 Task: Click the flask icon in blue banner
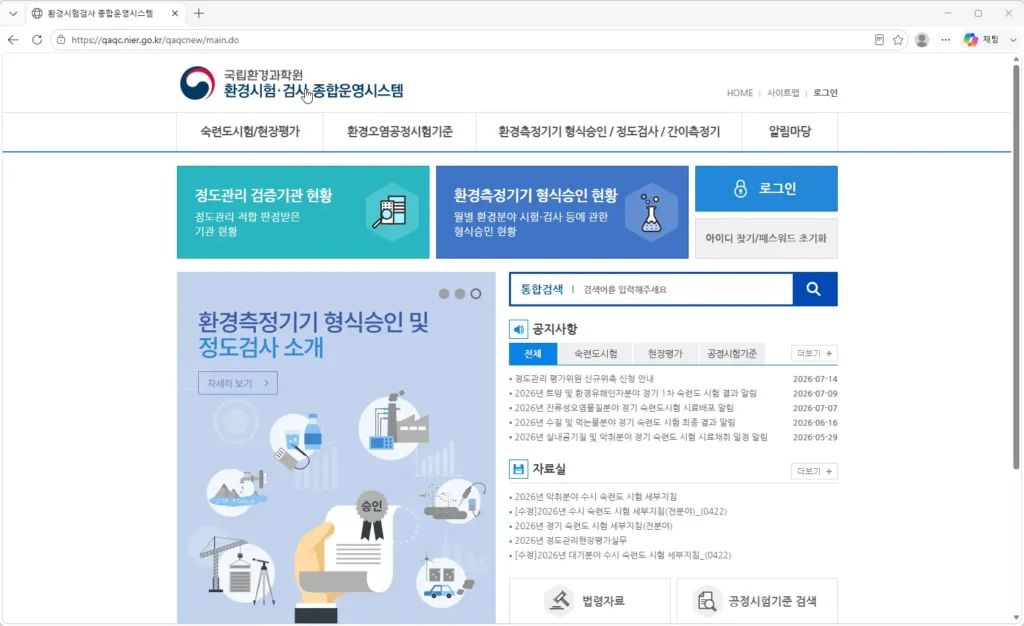(x=650, y=213)
